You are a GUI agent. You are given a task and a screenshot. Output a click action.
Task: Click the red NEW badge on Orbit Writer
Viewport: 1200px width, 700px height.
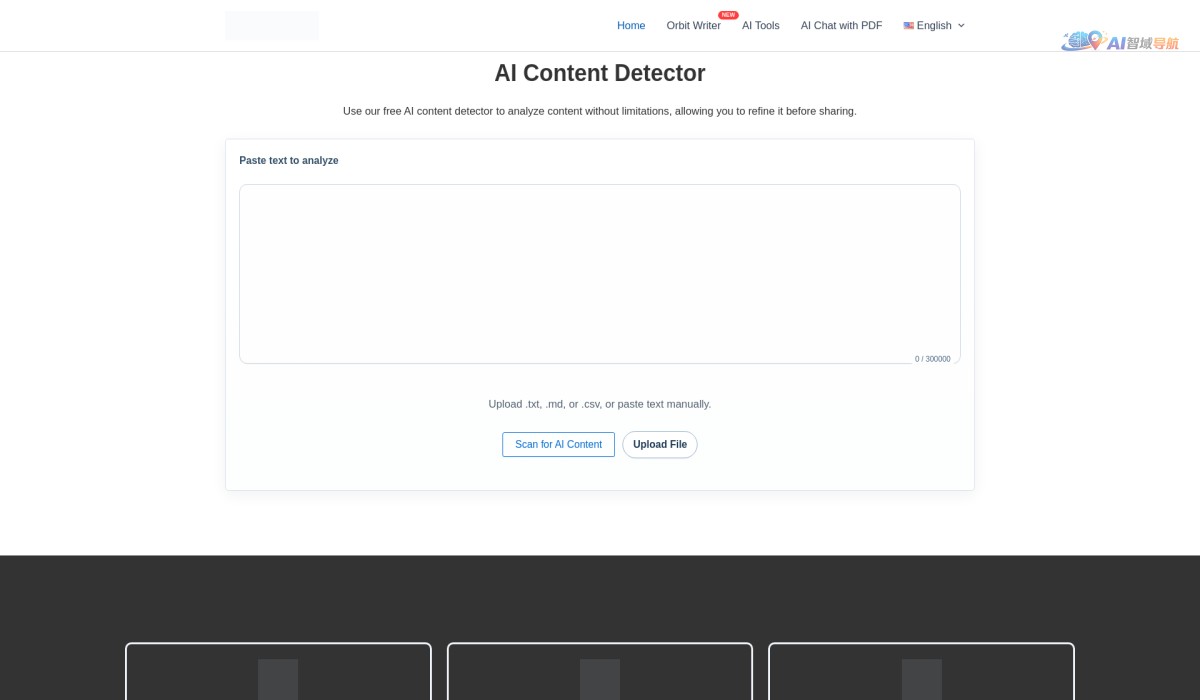[728, 15]
